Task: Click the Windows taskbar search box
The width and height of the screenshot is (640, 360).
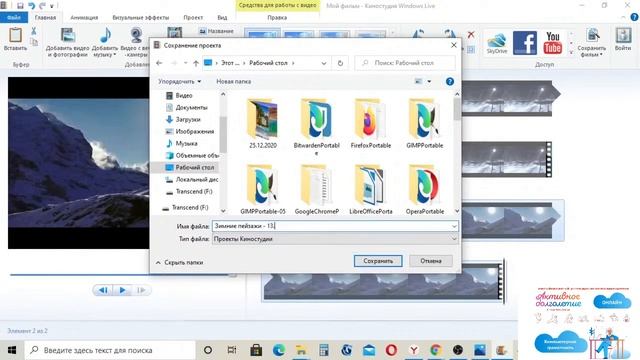Action: (x=110, y=350)
